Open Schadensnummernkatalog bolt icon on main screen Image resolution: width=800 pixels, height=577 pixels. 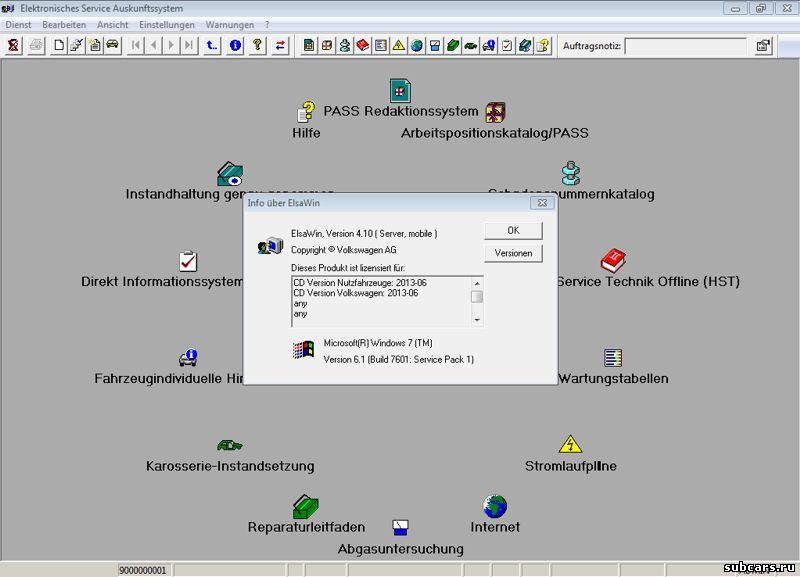click(570, 173)
